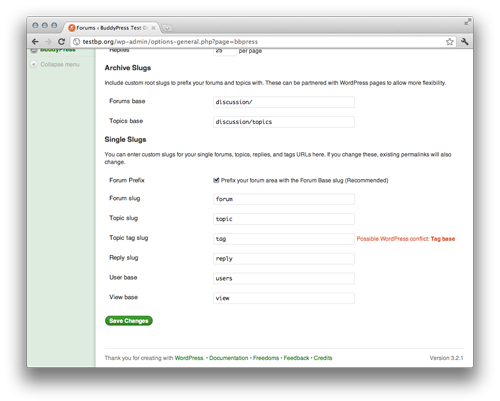Close the Forums BuddyPress Test tab

pos(153,28)
